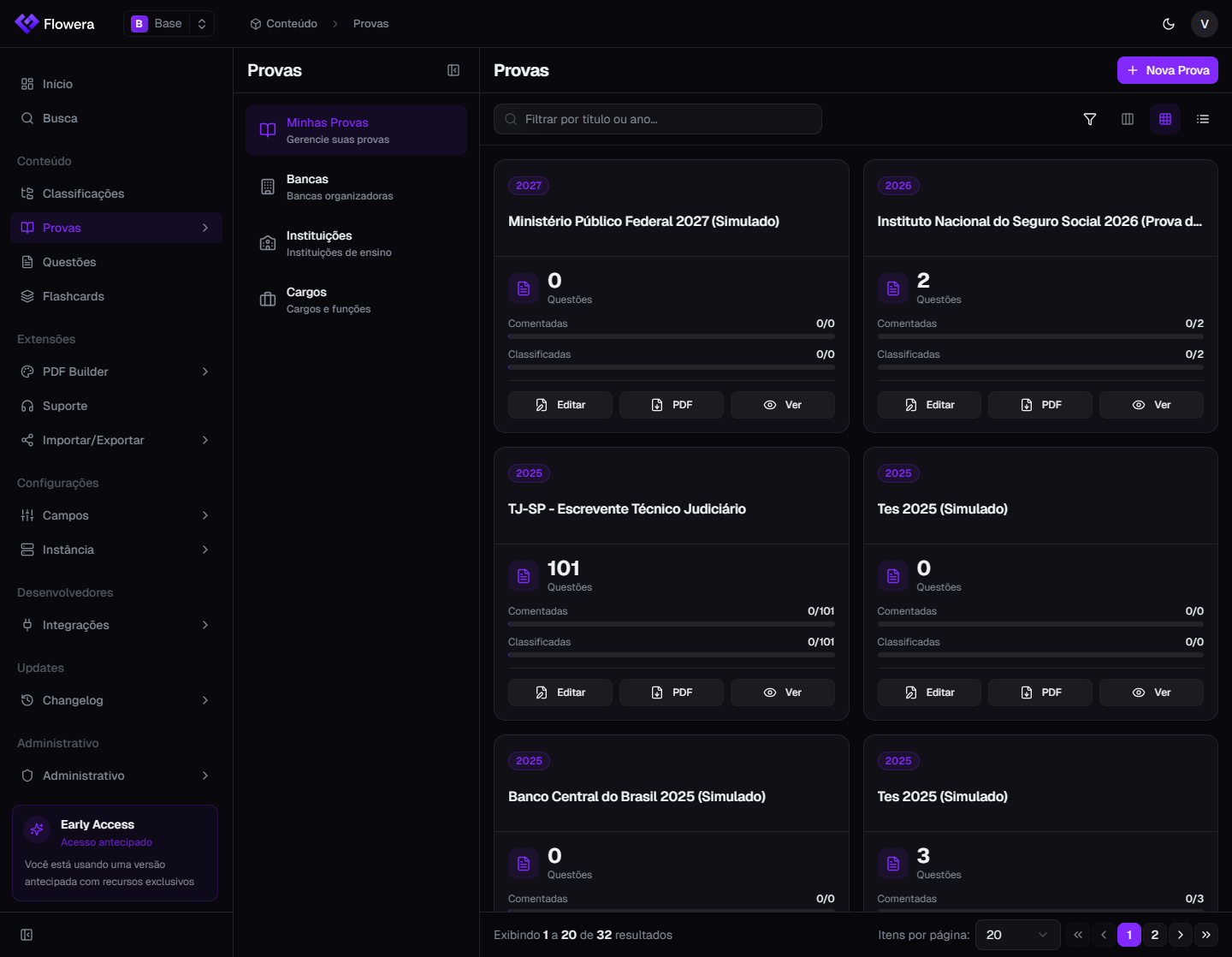Screen dimensions: 1232x957
Task: Click Conteúdo breadcrumb link
Action: pos(283,24)
